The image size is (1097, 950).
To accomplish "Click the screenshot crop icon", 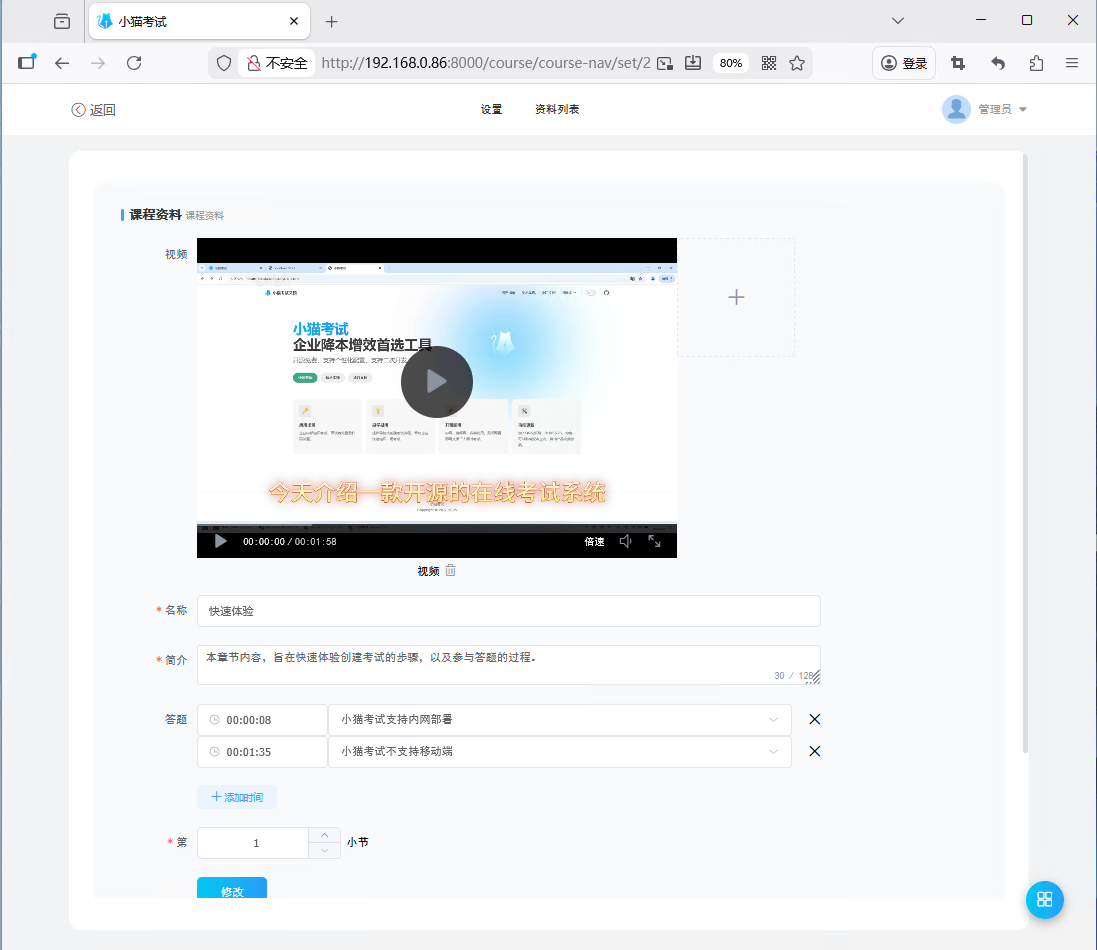I will tap(958, 63).
